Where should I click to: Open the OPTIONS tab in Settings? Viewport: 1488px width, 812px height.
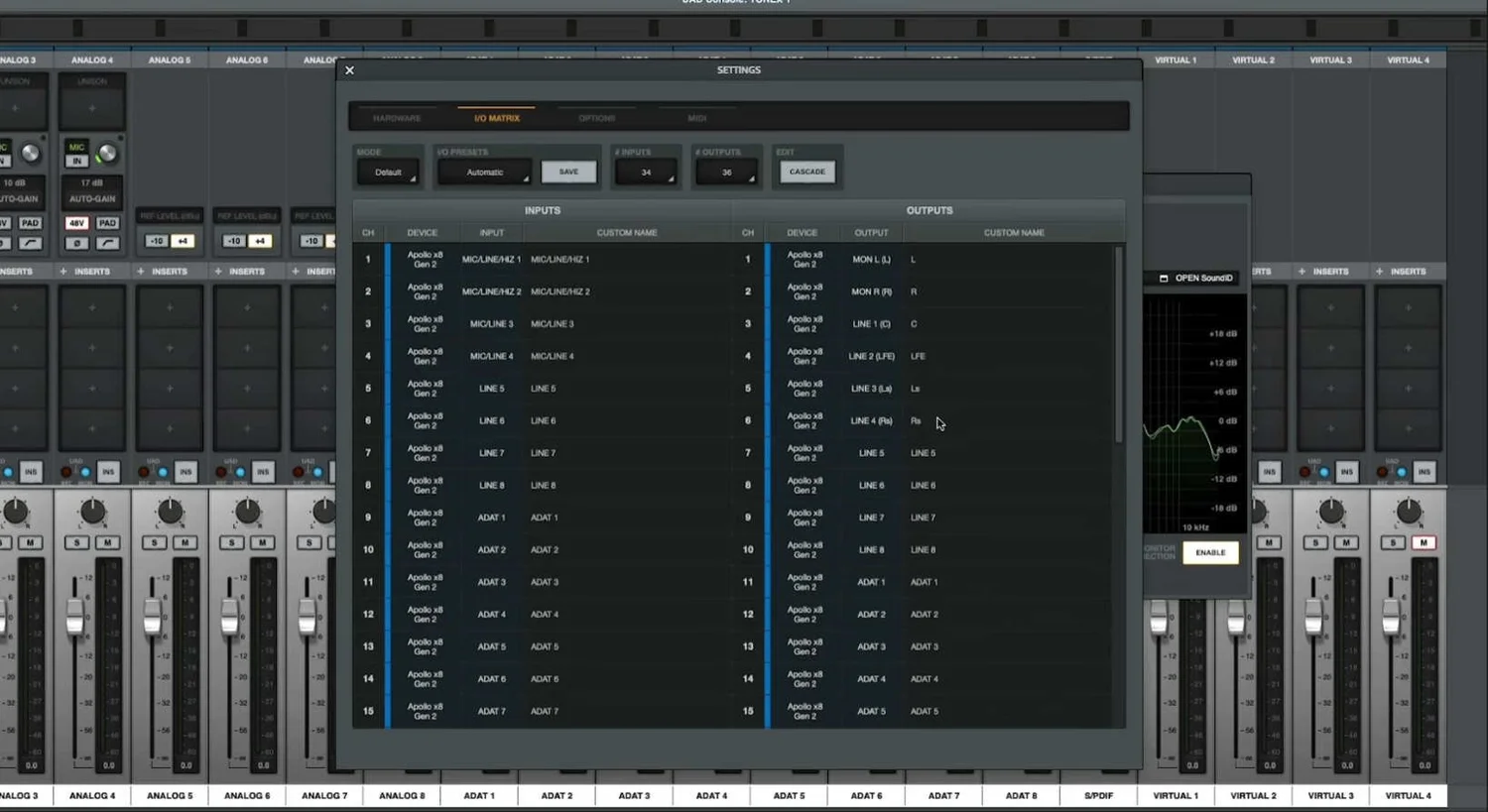pyautogui.click(x=597, y=117)
